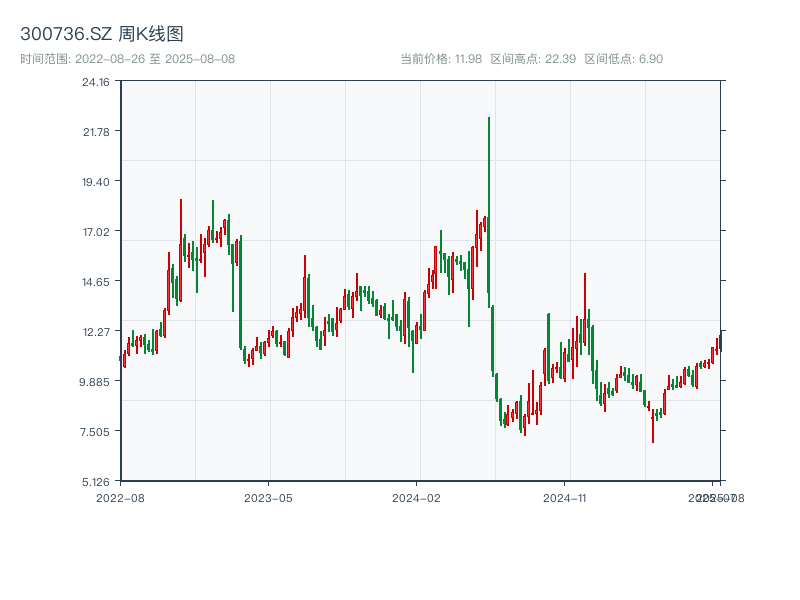
Task: Click the 区间高点 22.39 label
Action: point(533,59)
